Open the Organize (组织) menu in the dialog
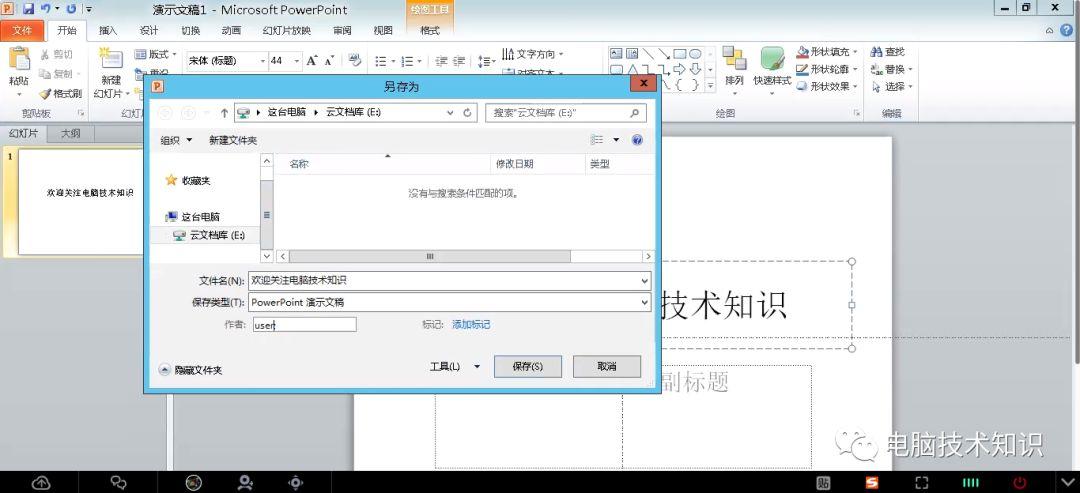The height and width of the screenshot is (493, 1080). pos(176,140)
